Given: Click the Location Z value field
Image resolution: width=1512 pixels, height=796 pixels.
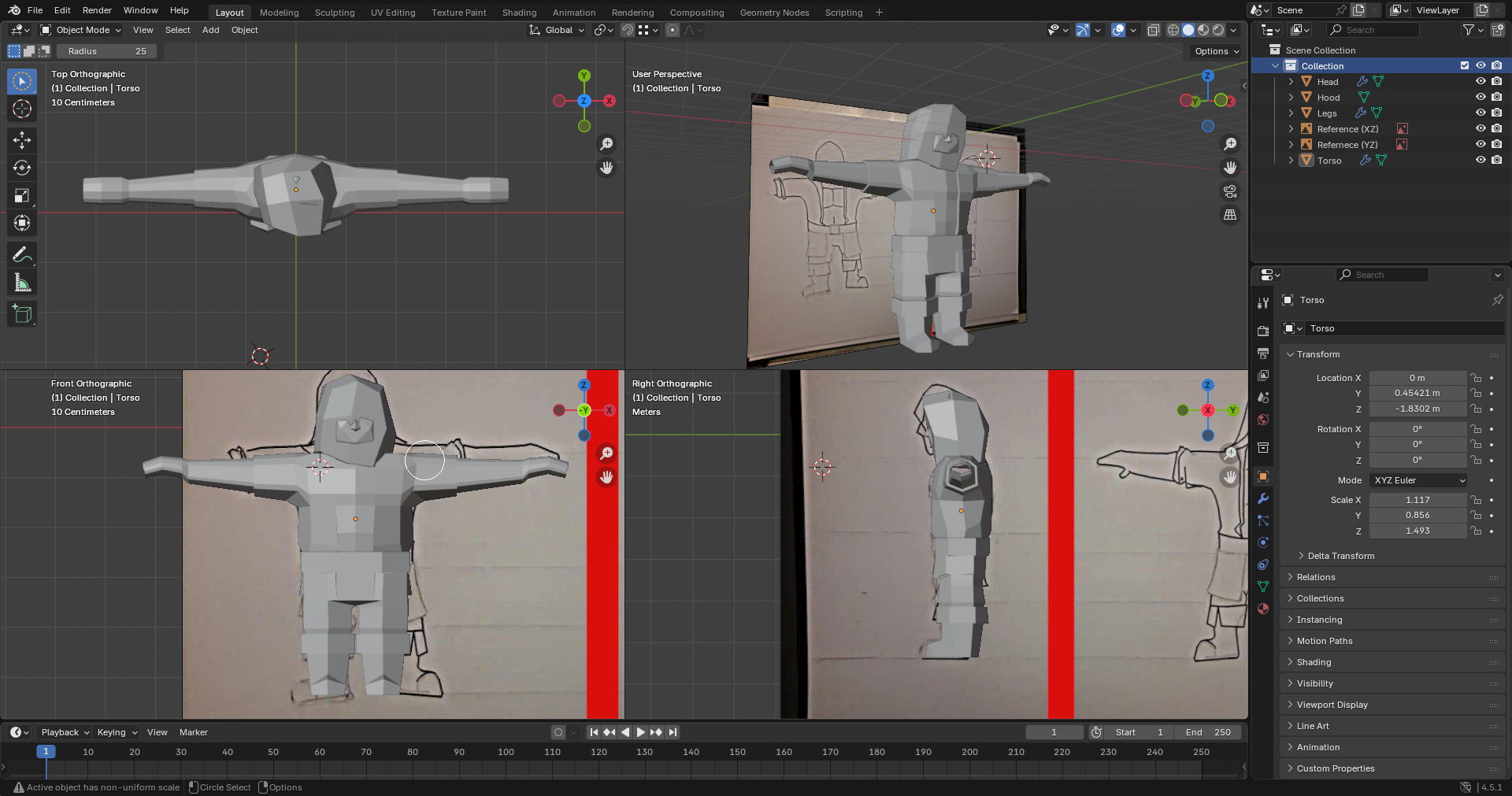Looking at the screenshot, I should [1417, 409].
